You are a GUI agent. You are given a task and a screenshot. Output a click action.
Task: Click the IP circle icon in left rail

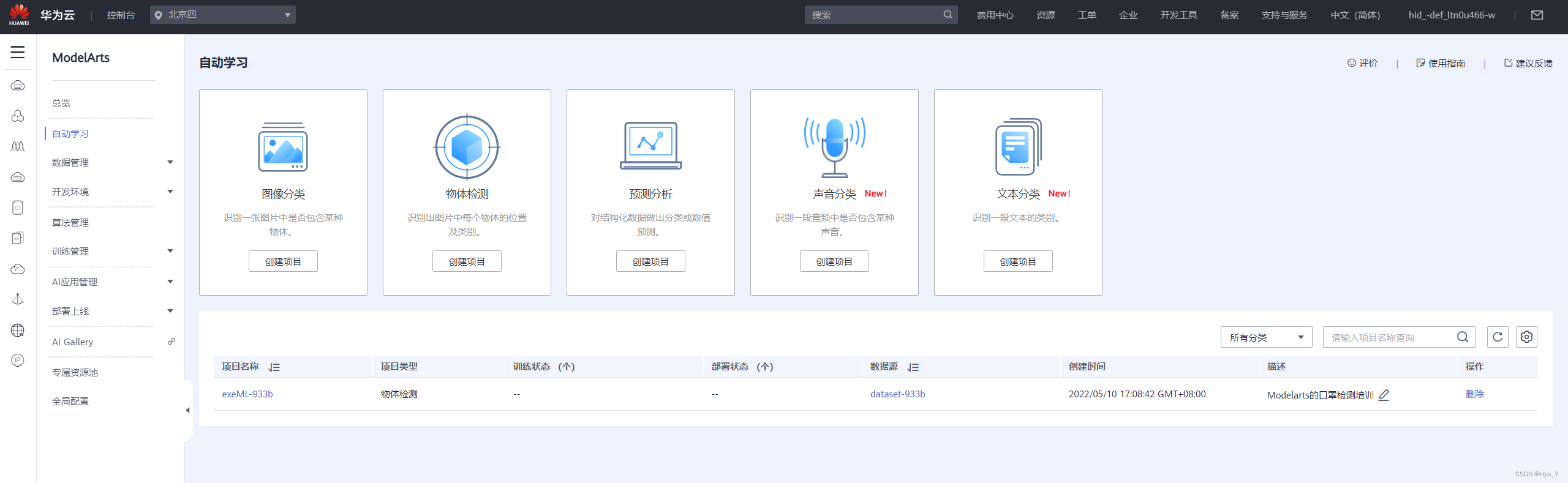point(18,360)
